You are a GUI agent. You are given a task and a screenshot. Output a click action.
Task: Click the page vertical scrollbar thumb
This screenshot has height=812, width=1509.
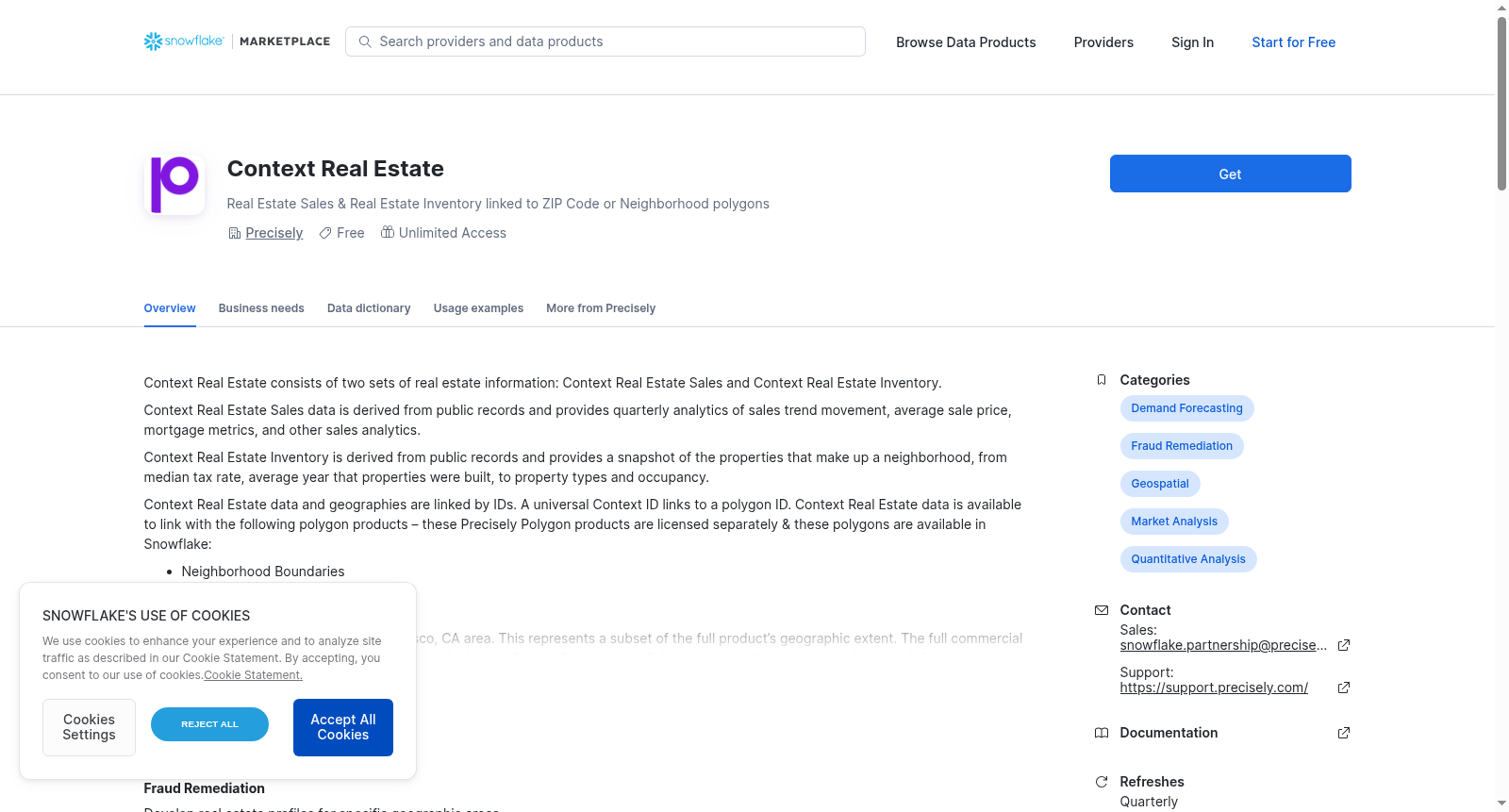point(1501,104)
